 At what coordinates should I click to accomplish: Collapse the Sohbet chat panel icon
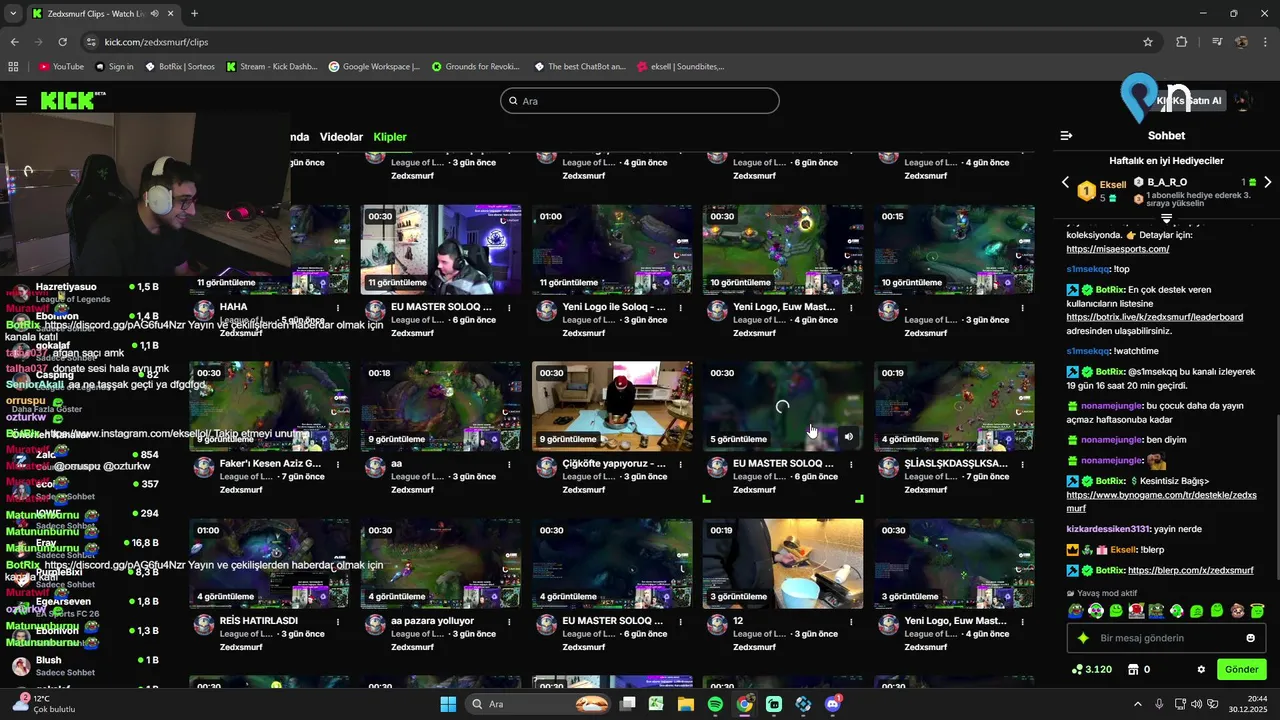(x=1066, y=135)
